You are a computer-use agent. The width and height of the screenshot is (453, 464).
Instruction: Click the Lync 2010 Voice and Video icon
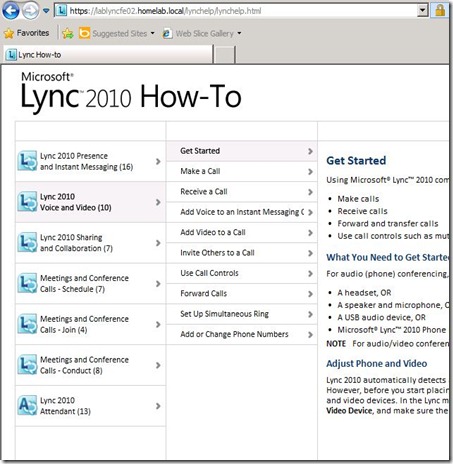27,202
